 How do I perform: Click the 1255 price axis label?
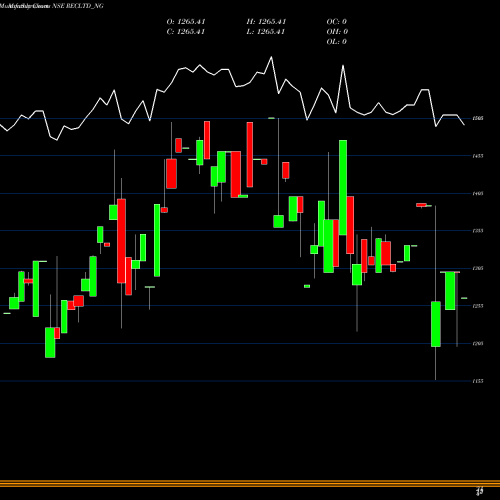(x=478, y=306)
